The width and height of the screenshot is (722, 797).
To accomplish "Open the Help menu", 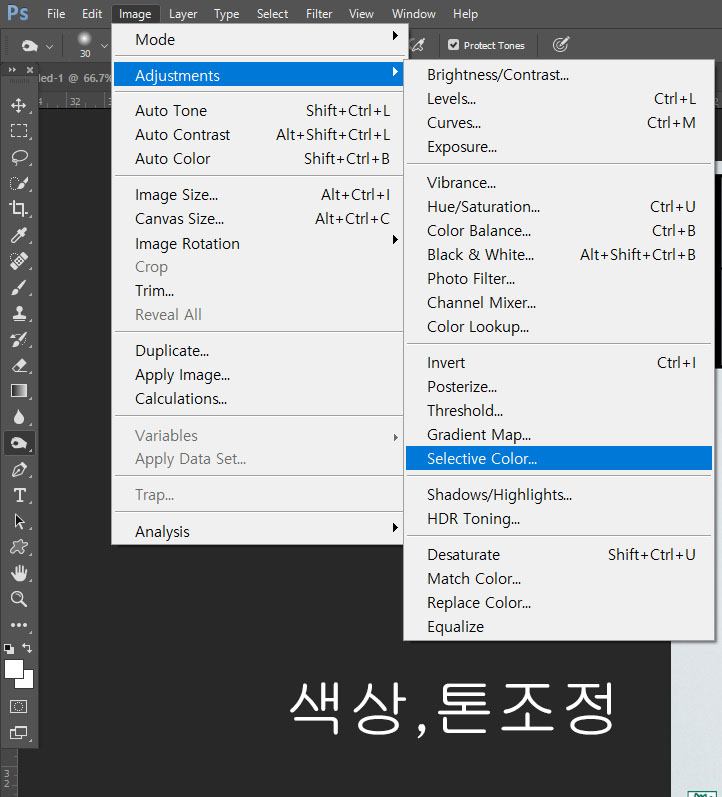I will pos(465,14).
